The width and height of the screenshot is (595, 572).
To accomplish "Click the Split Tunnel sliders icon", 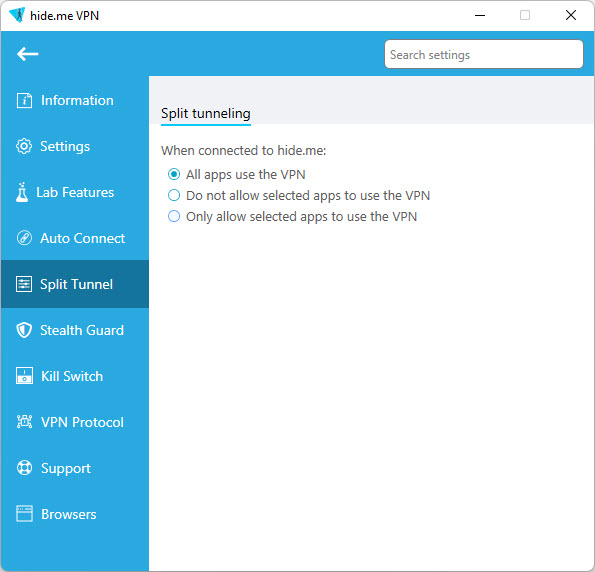I will pos(24,284).
